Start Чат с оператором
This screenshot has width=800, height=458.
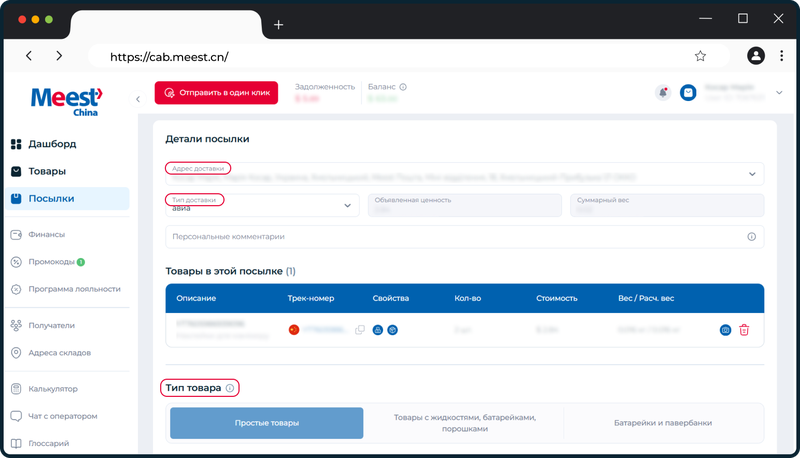pos(63,416)
